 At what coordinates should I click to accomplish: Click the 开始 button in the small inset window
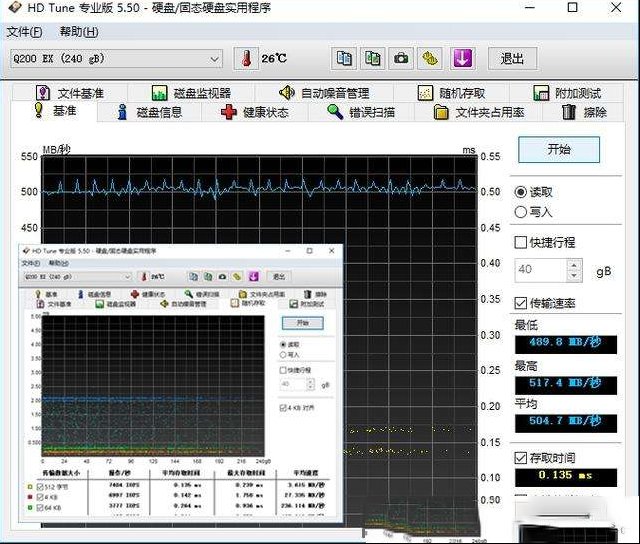(x=302, y=323)
